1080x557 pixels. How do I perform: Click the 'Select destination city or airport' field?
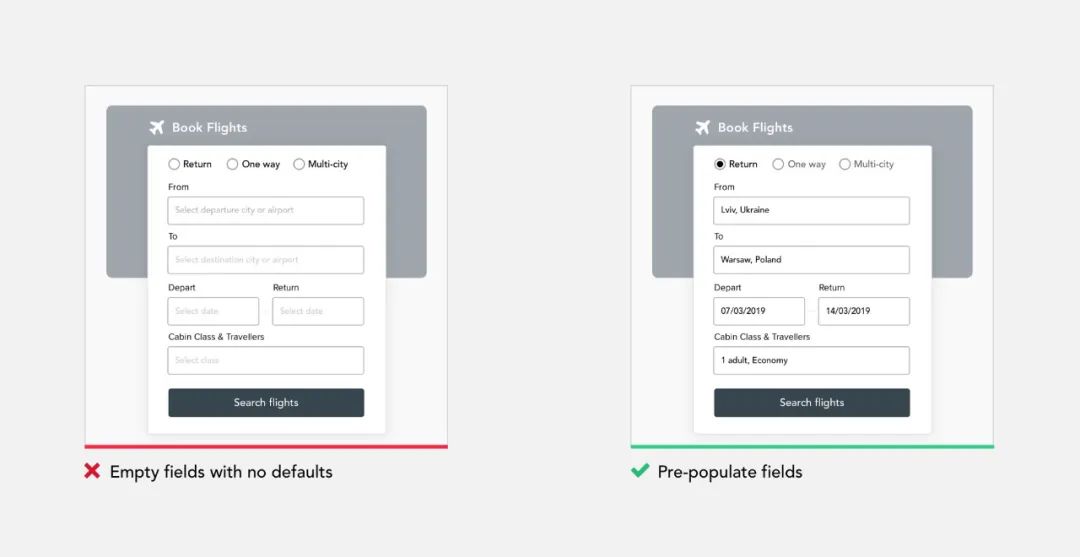click(265, 260)
